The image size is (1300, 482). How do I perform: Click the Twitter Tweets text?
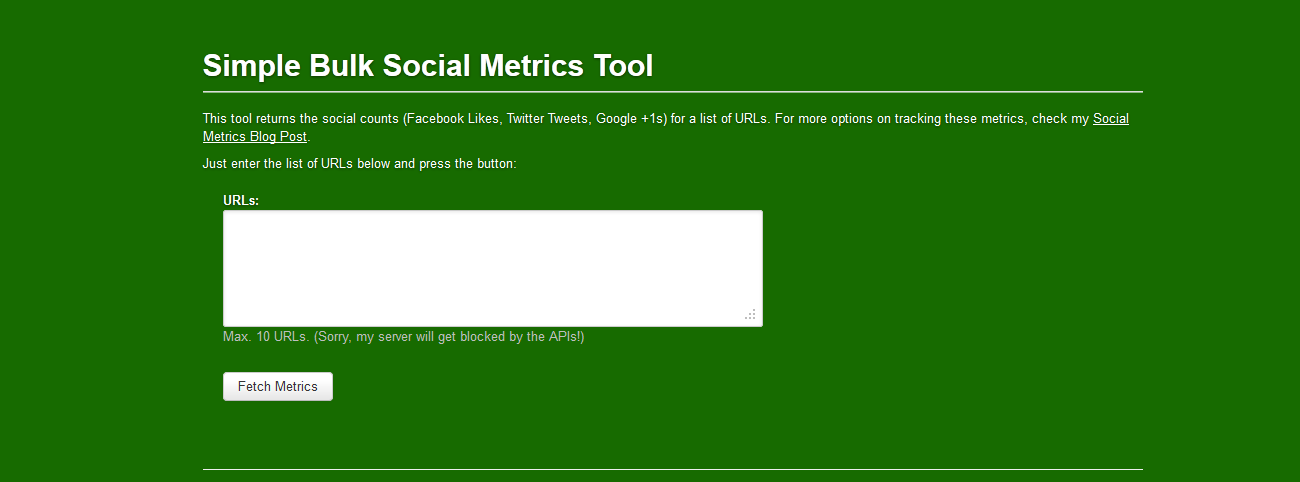click(546, 119)
